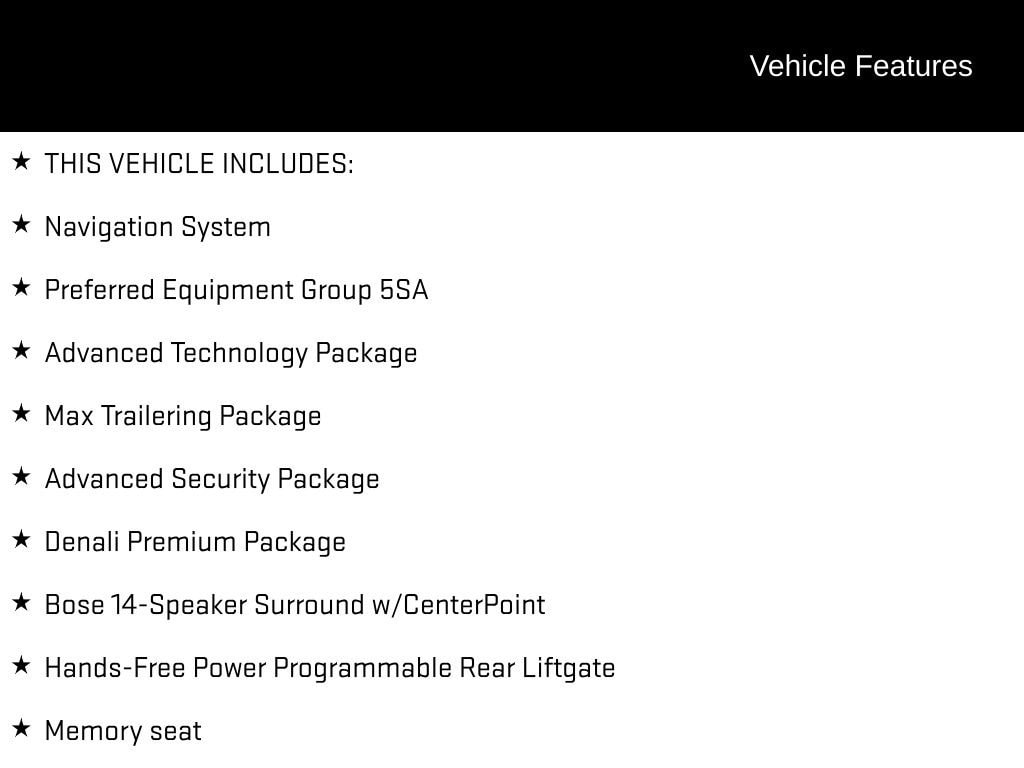The width and height of the screenshot is (1024, 768).
Task: Select the Advanced Technology Package entry
Action: (x=231, y=353)
